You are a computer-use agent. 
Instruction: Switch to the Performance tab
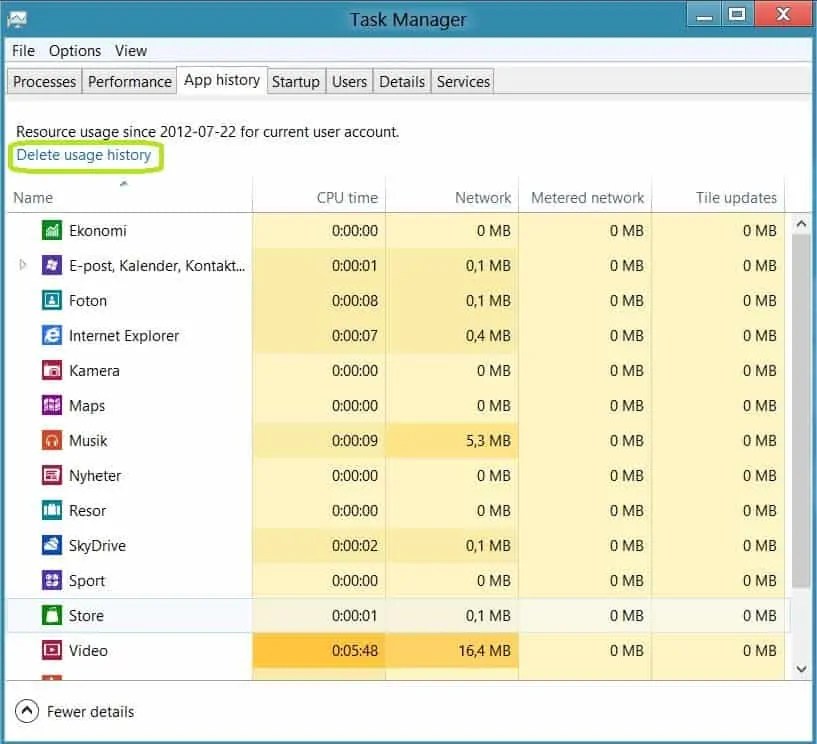point(129,81)
